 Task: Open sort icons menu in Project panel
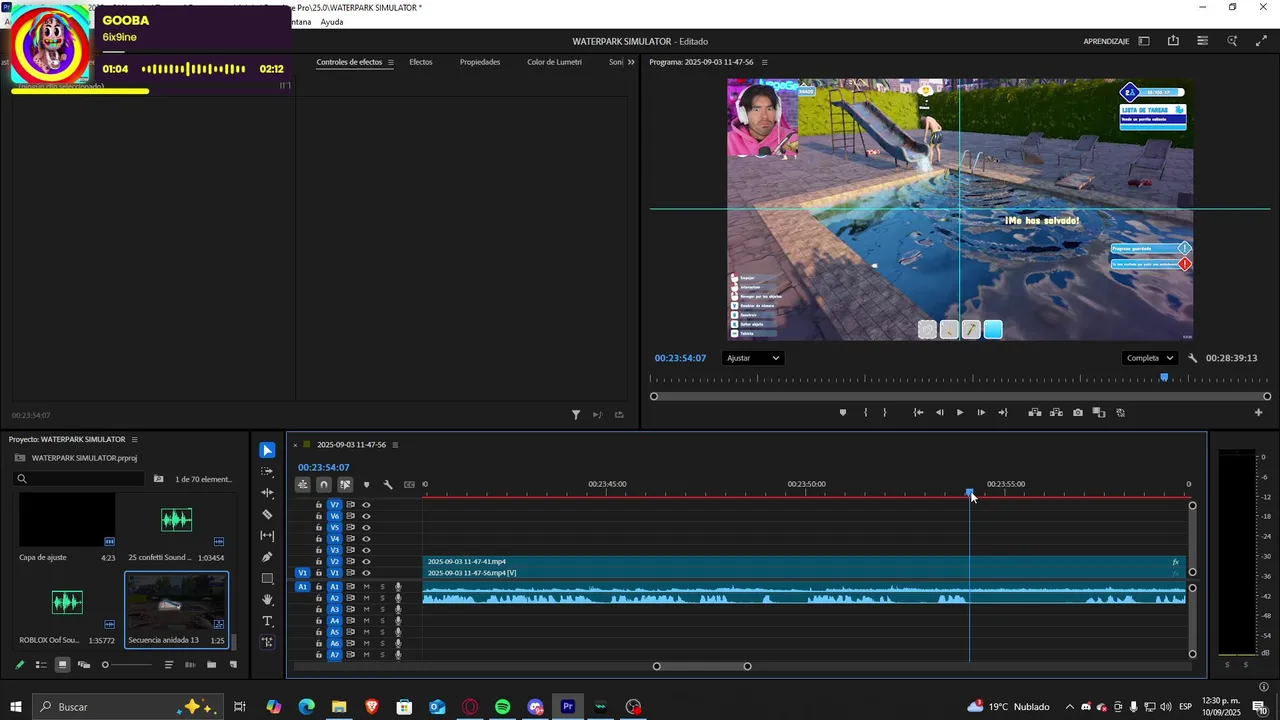coord(169,665)
